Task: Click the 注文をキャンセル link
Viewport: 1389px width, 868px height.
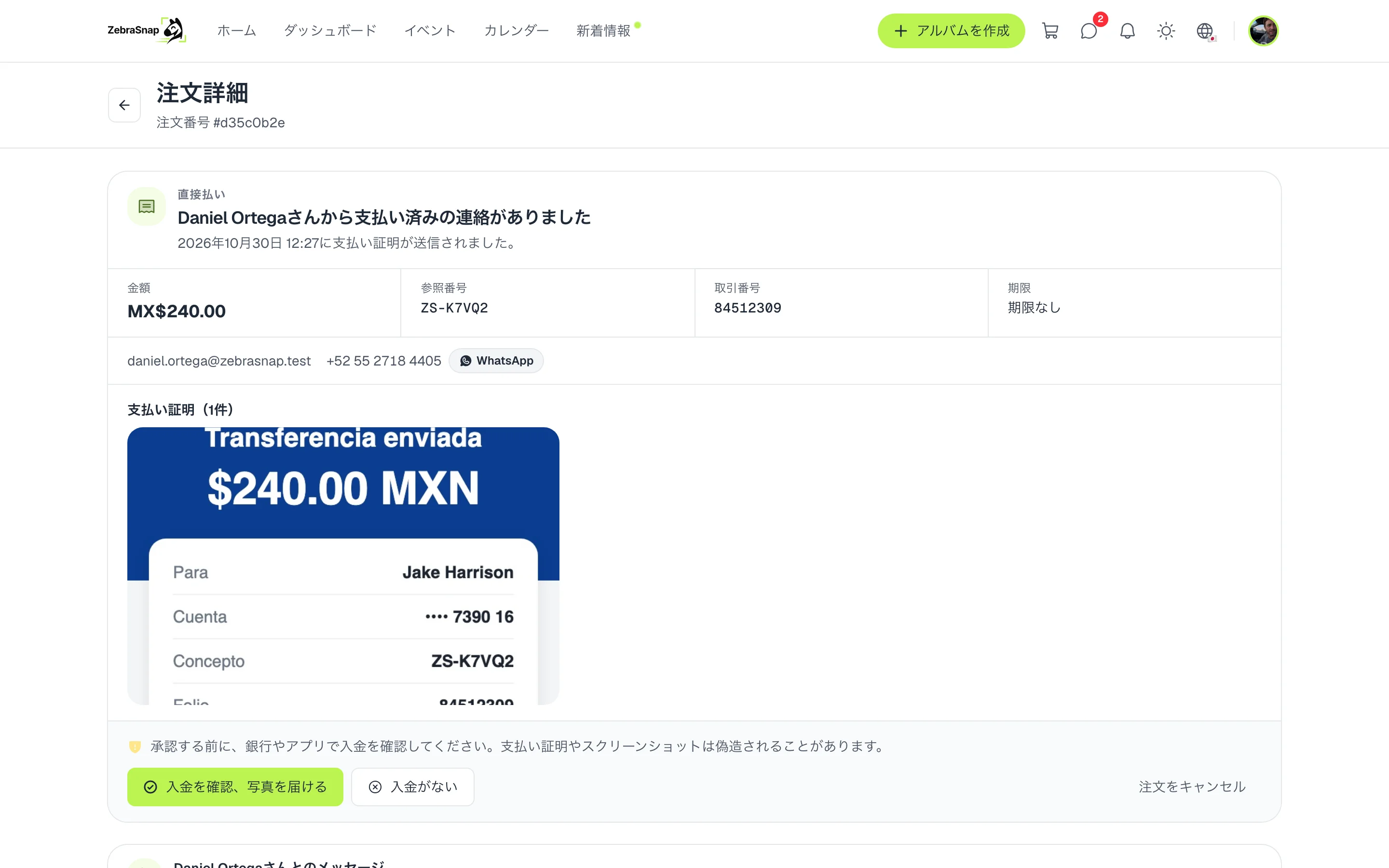Action: 1192,787
